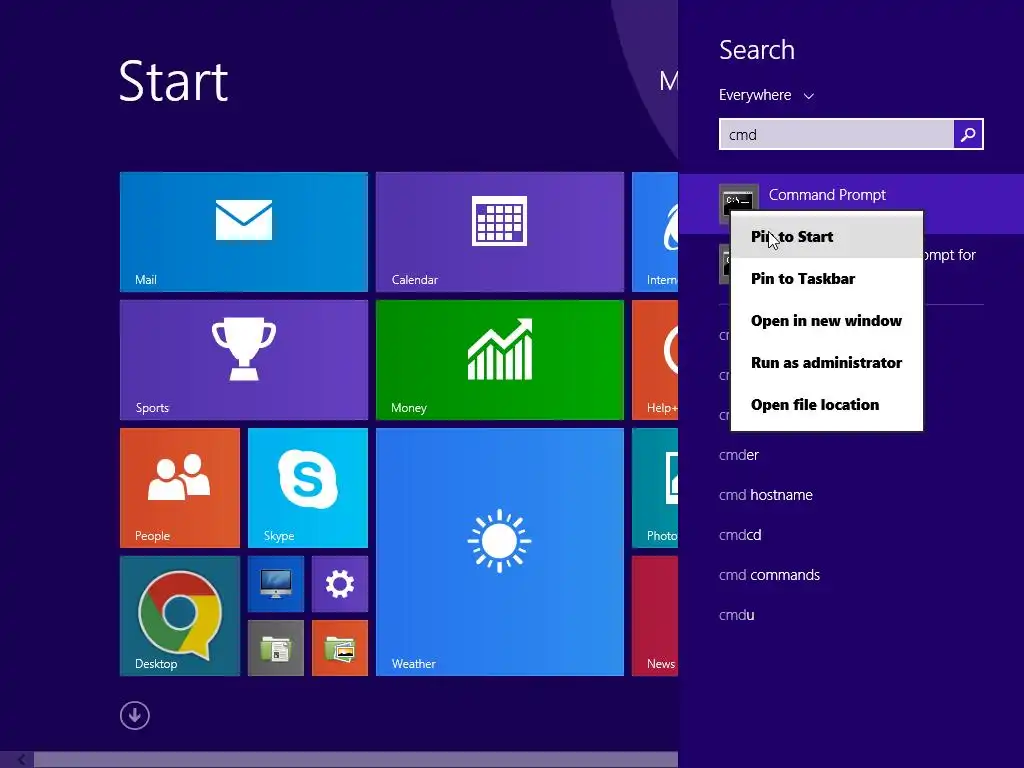Open the Desktop tile

pyautogui.click(x=180, y=616)
